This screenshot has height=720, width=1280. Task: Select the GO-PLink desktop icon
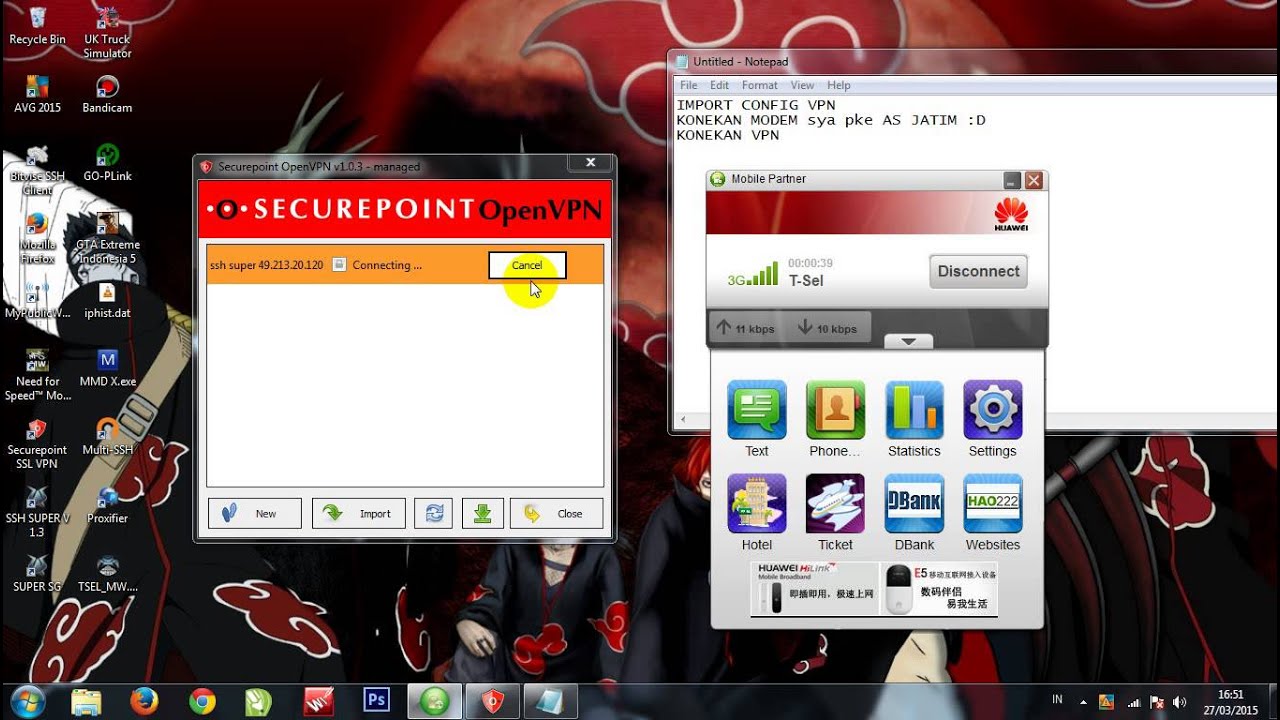pos(107,162)
